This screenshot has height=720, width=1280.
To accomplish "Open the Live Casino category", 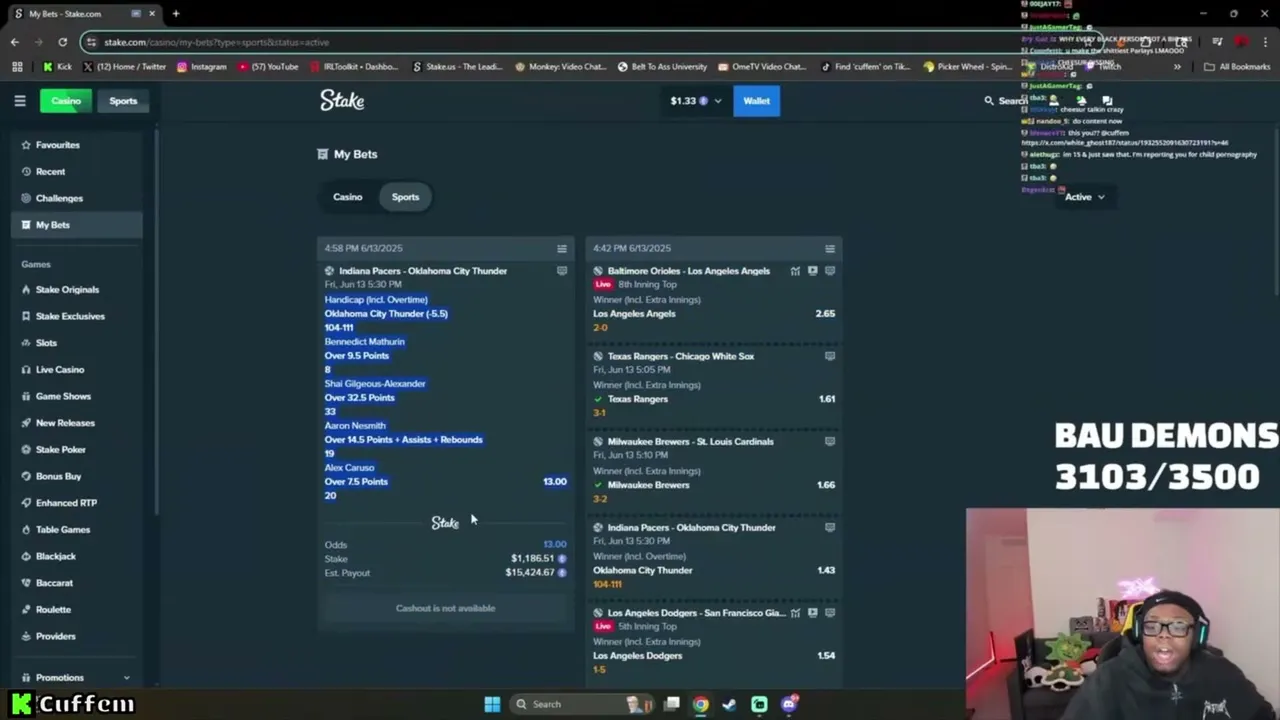I will coord(77,370).
